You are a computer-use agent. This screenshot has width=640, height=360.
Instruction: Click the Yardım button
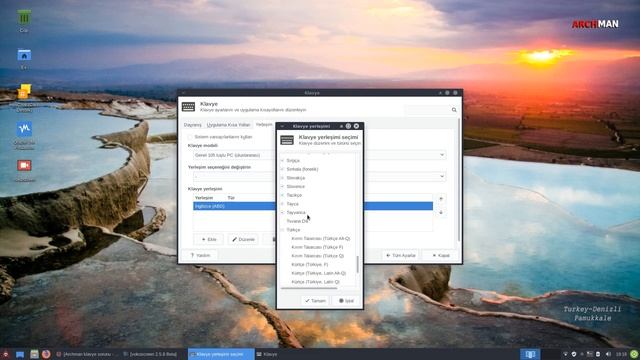point(200,256)
